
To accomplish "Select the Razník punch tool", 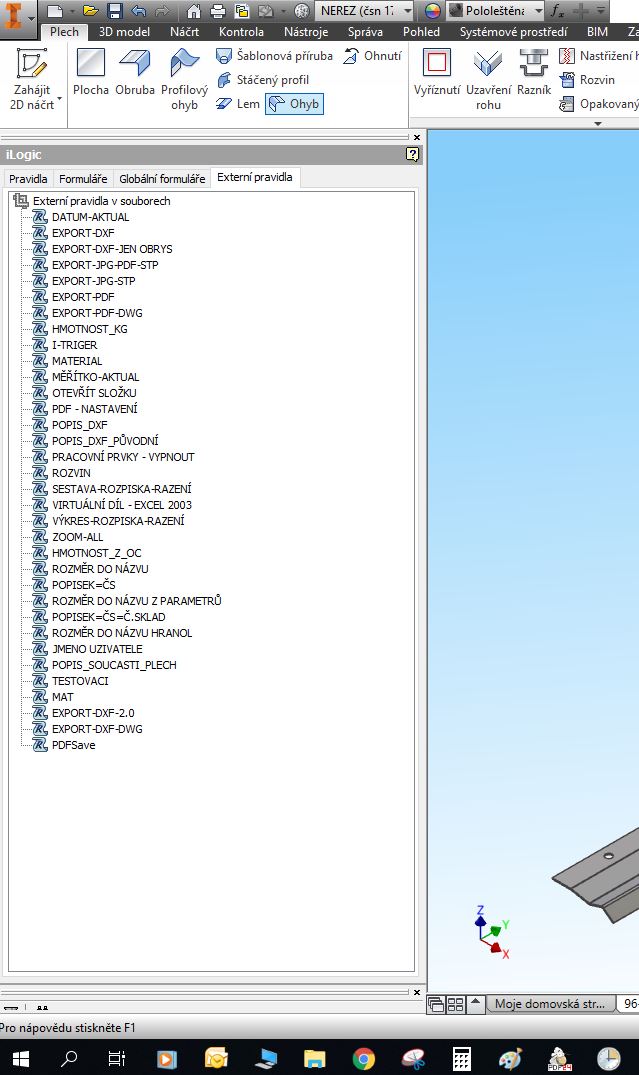I will coord(534,75).
